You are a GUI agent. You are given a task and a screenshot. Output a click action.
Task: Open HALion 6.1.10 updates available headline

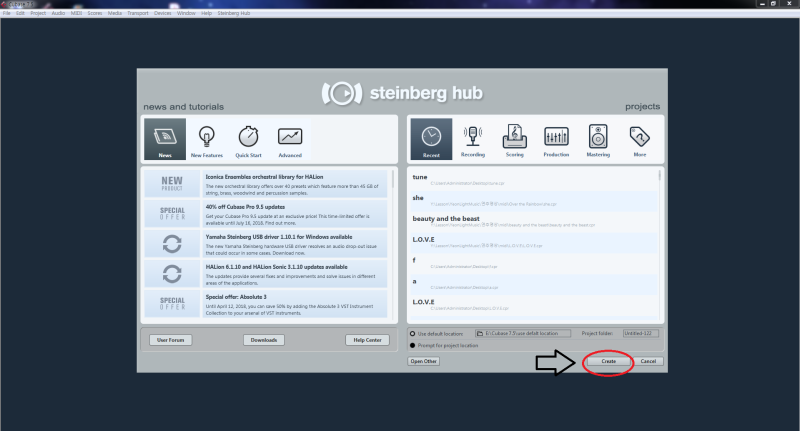pyautogui.click(x=277, y=267)
